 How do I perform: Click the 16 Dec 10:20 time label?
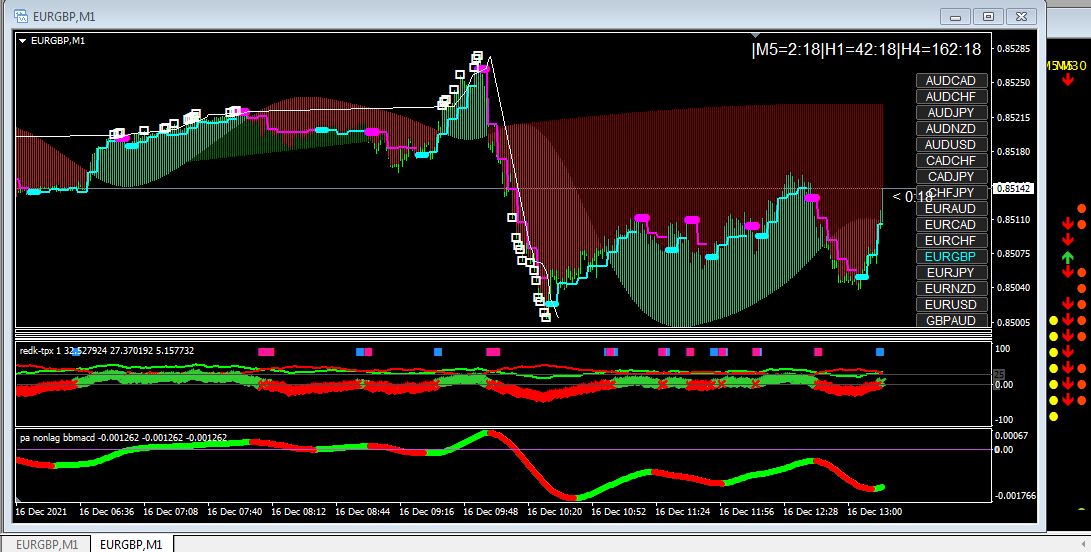pos(555,512)
